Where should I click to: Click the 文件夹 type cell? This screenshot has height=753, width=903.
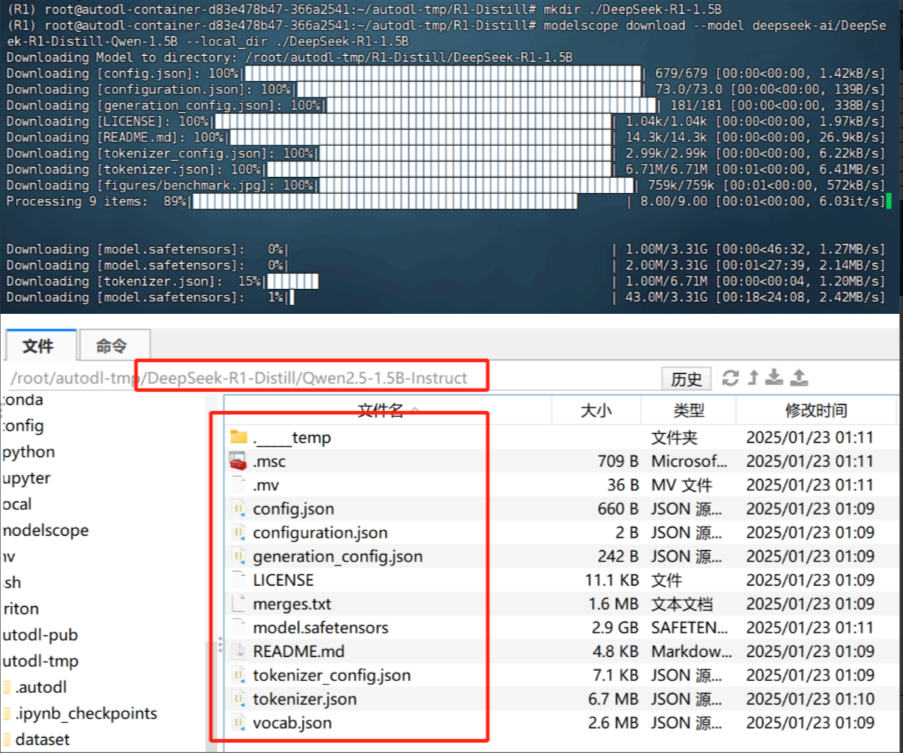(x=674, y=438)
